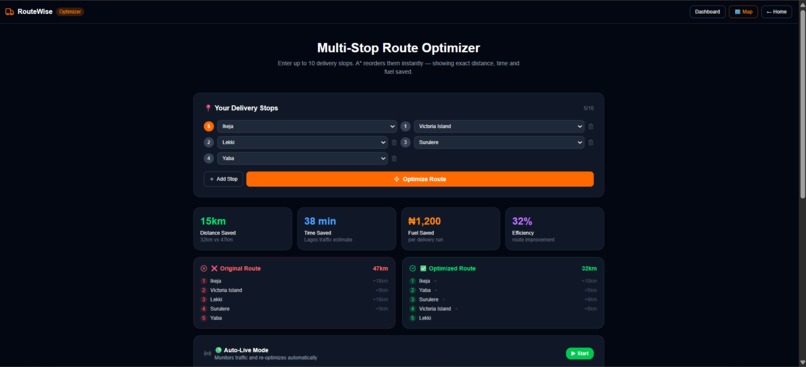This screenshot has width=806, height=367.
Task: Switch to the Map view
Action: point(743,12)
